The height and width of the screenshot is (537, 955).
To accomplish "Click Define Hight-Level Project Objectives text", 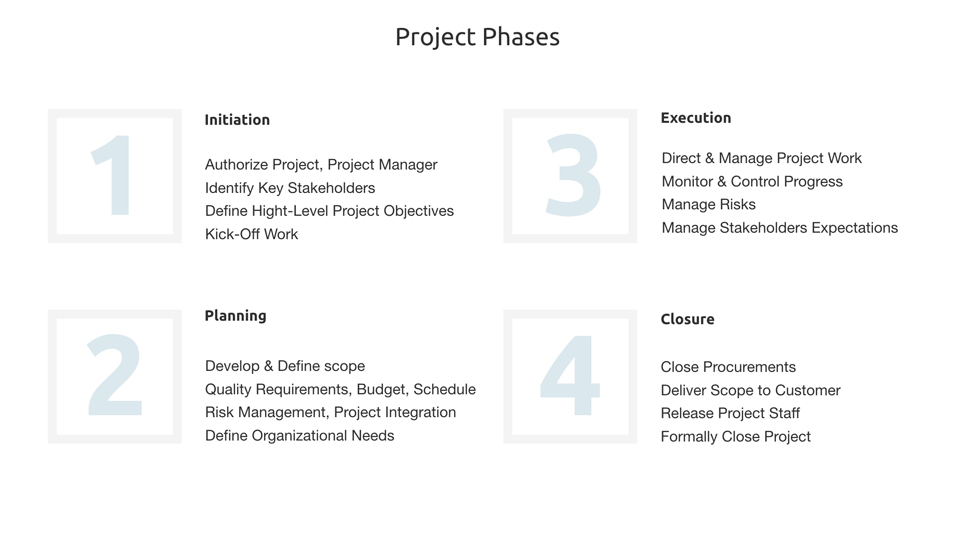I will pos(329,211).
